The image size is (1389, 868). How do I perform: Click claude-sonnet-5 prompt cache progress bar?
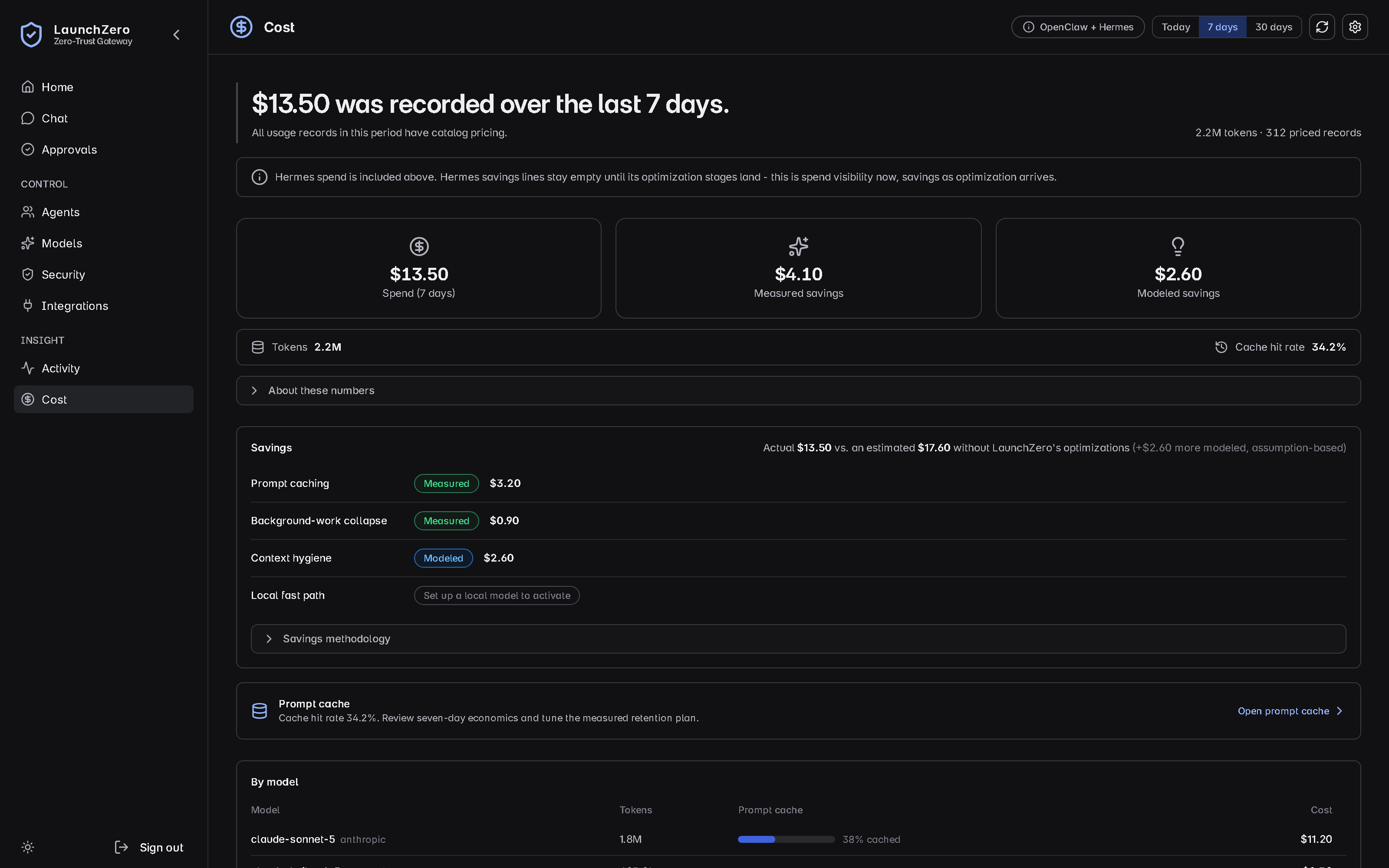tap(786, 839)
